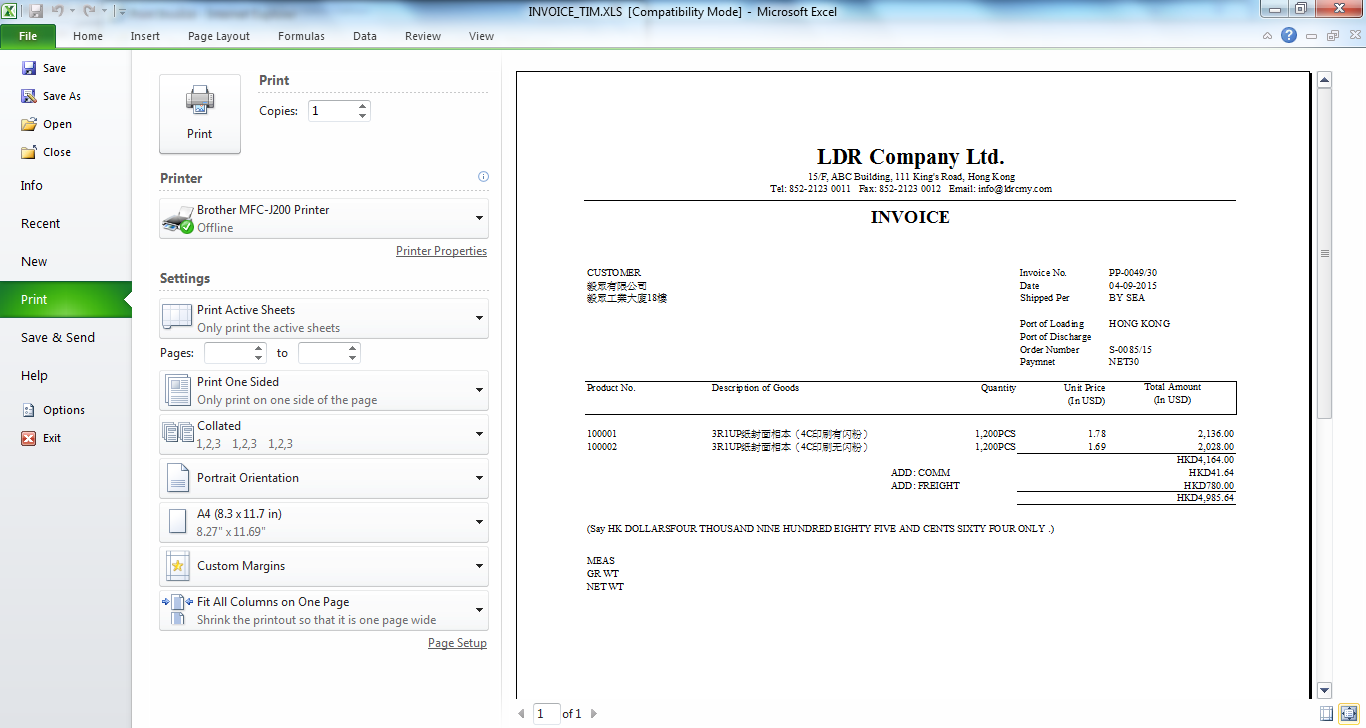This screenshot has width=1366, height=728.
Task: Switch to the Page Layout tab
Action: click(219, 36)
